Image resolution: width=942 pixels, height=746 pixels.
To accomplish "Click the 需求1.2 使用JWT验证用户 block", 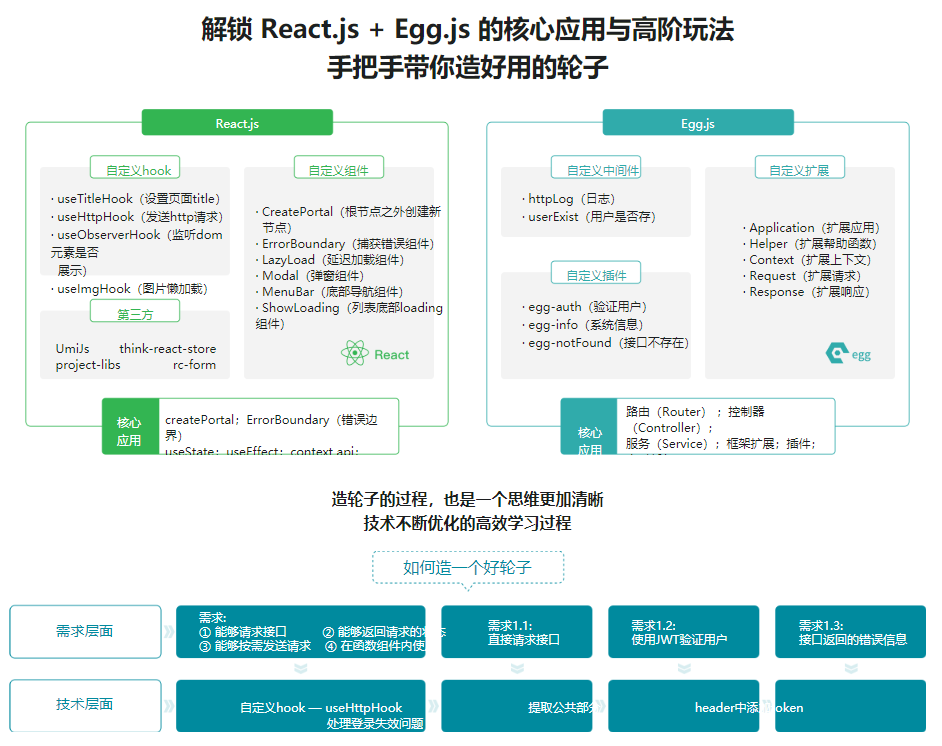I will point(684,631).
